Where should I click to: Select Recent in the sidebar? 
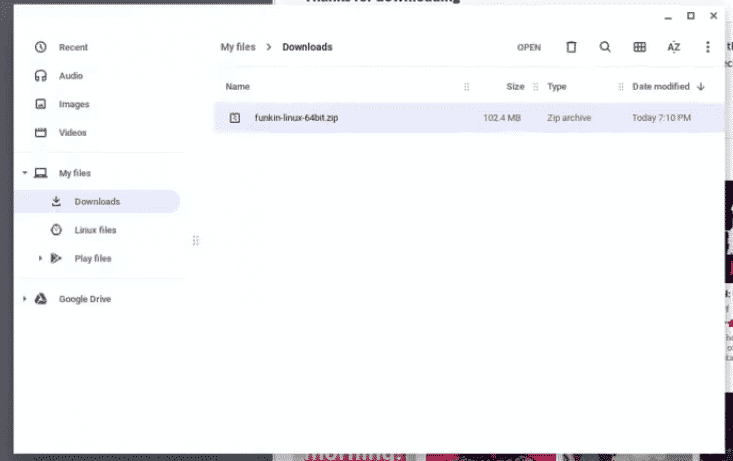coord(73,47)
